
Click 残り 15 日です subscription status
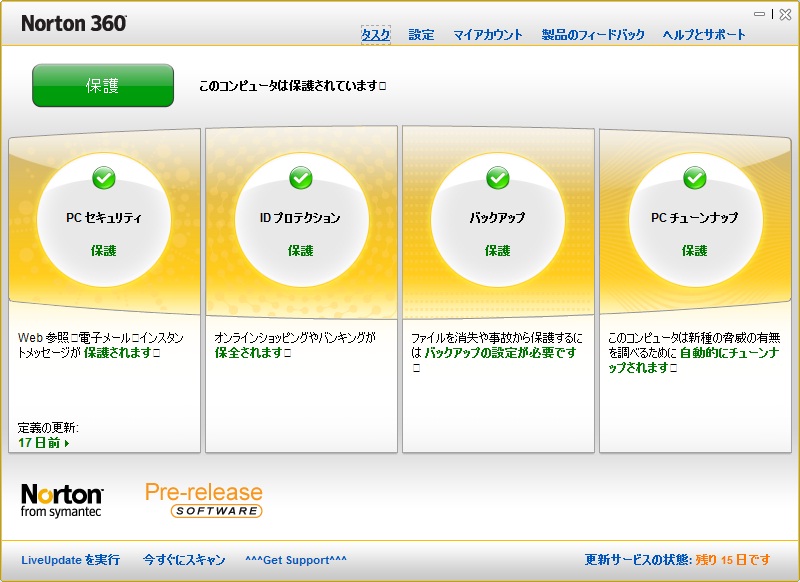[x=733, y=560]
